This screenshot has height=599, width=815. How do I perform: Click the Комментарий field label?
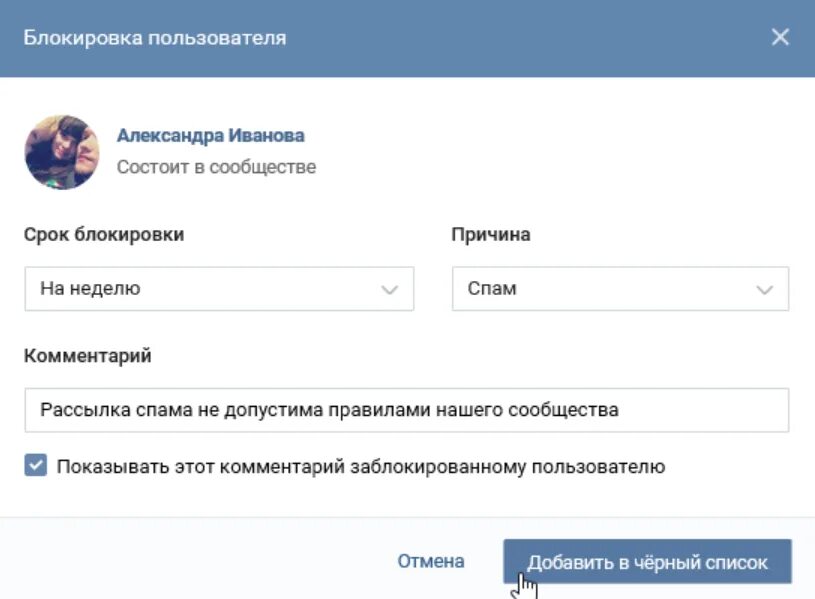coord(88,355)
